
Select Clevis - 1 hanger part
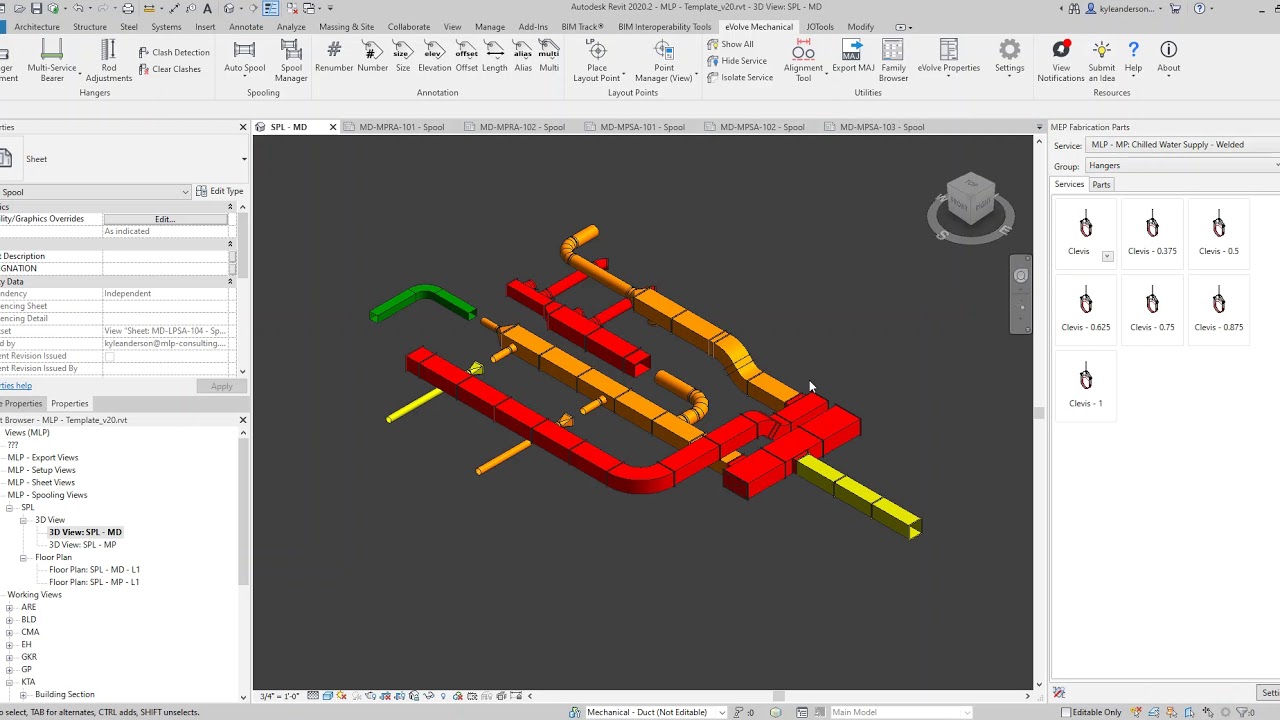(x=1085, y=385)
